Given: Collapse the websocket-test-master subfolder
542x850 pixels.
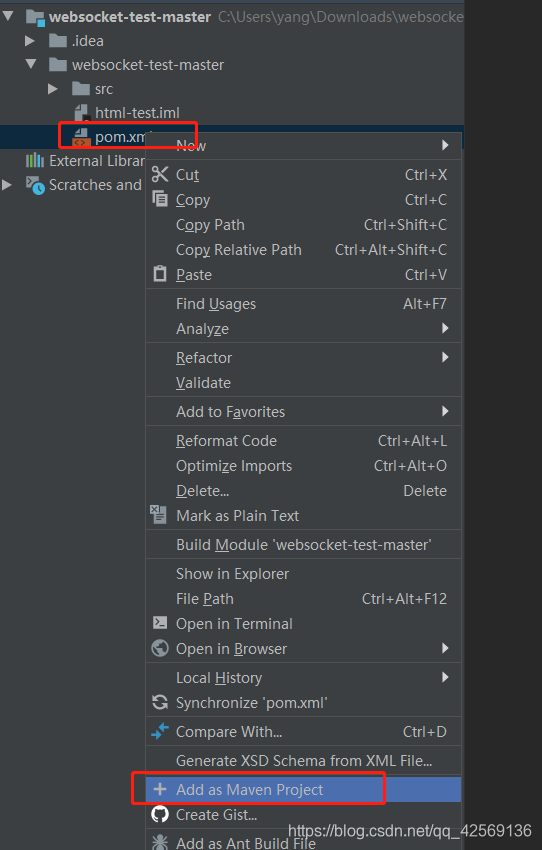Looking at the screenshot, I should point(31,65).
